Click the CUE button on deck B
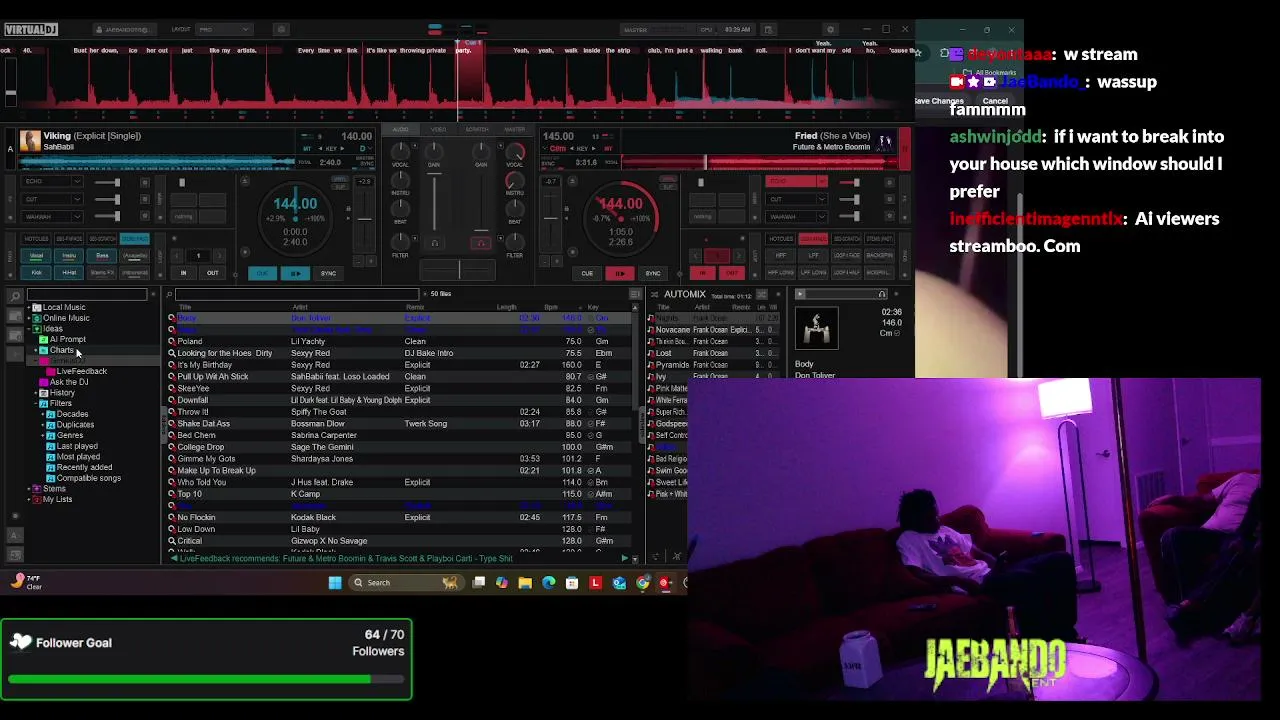Screen dimensions: 1280x720 pyautogui.click(x=587, y=273)
